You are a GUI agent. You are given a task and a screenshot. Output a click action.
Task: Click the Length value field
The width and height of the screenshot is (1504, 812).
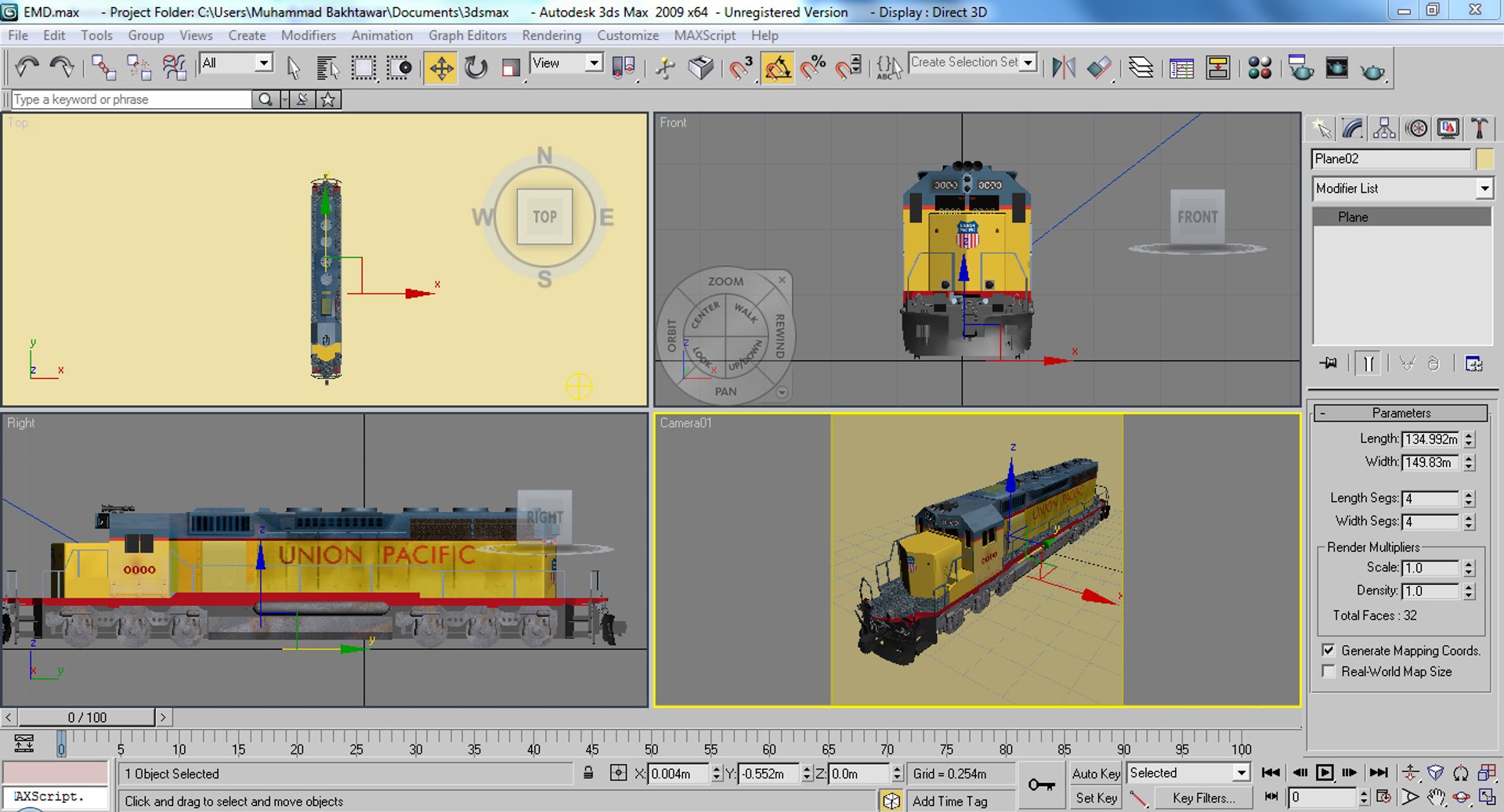[1430, 439]
